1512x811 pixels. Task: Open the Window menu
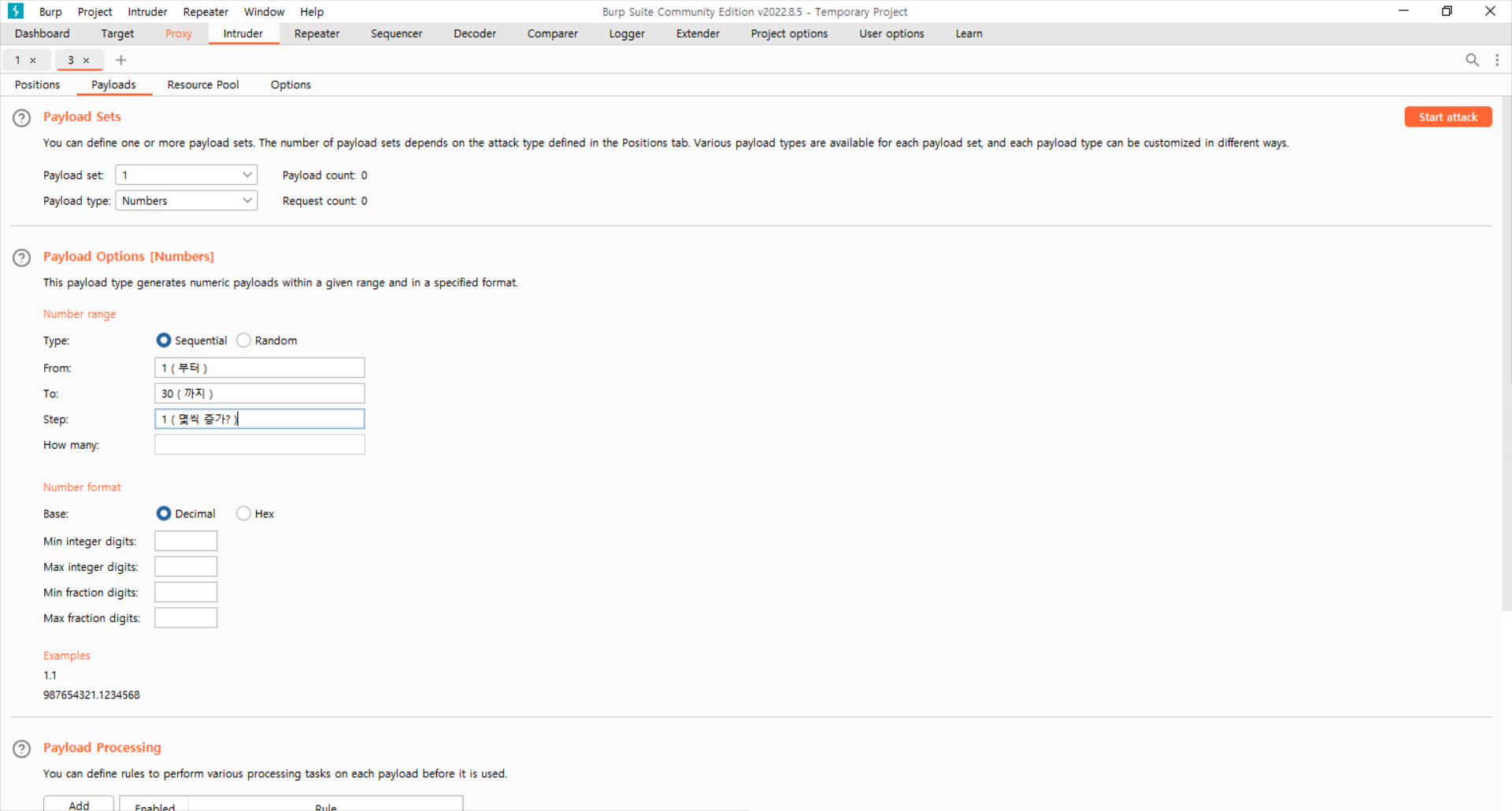pyautogui.click(x=264, y=12)
